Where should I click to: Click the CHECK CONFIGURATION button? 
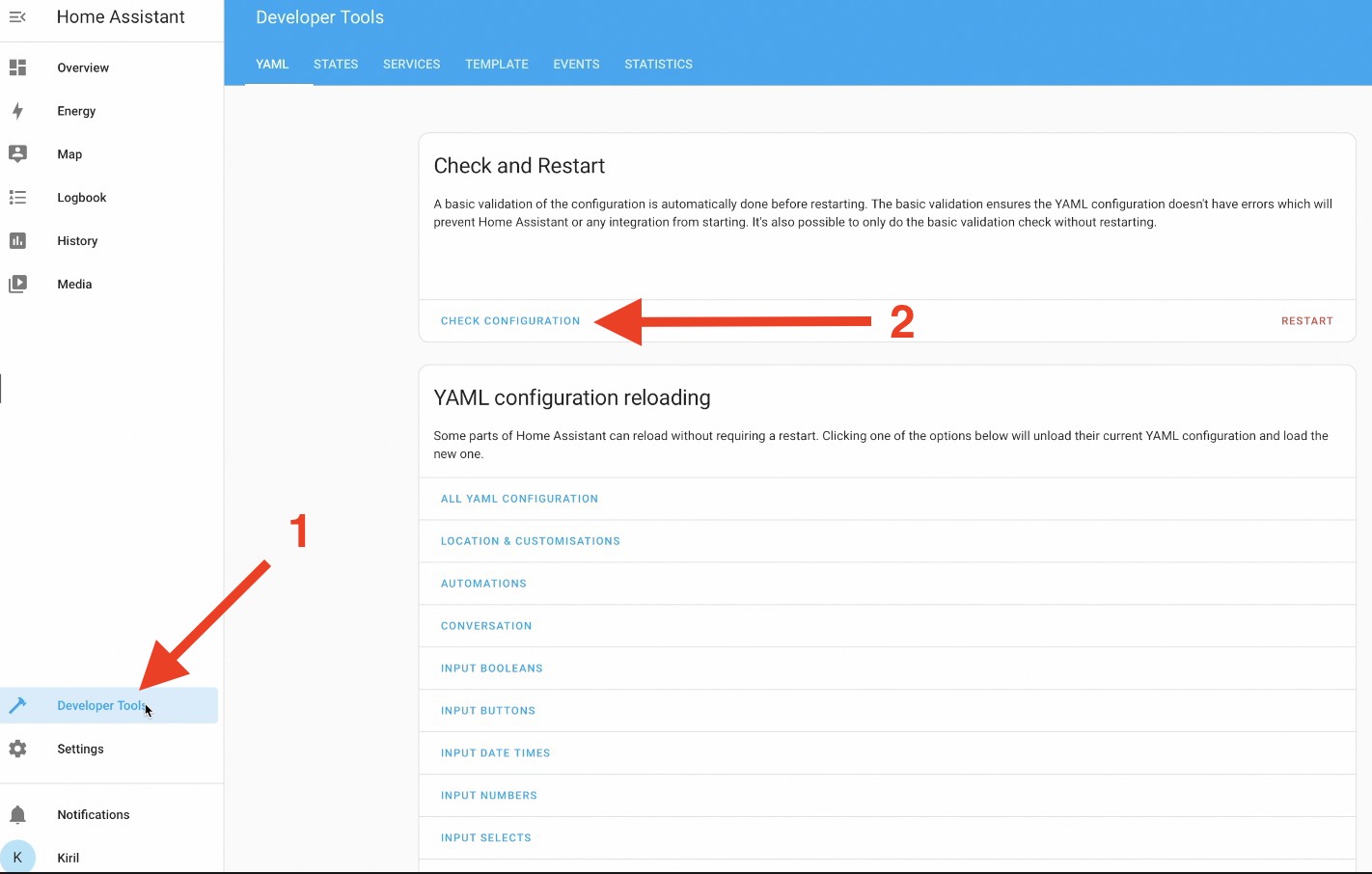point(510,321)
